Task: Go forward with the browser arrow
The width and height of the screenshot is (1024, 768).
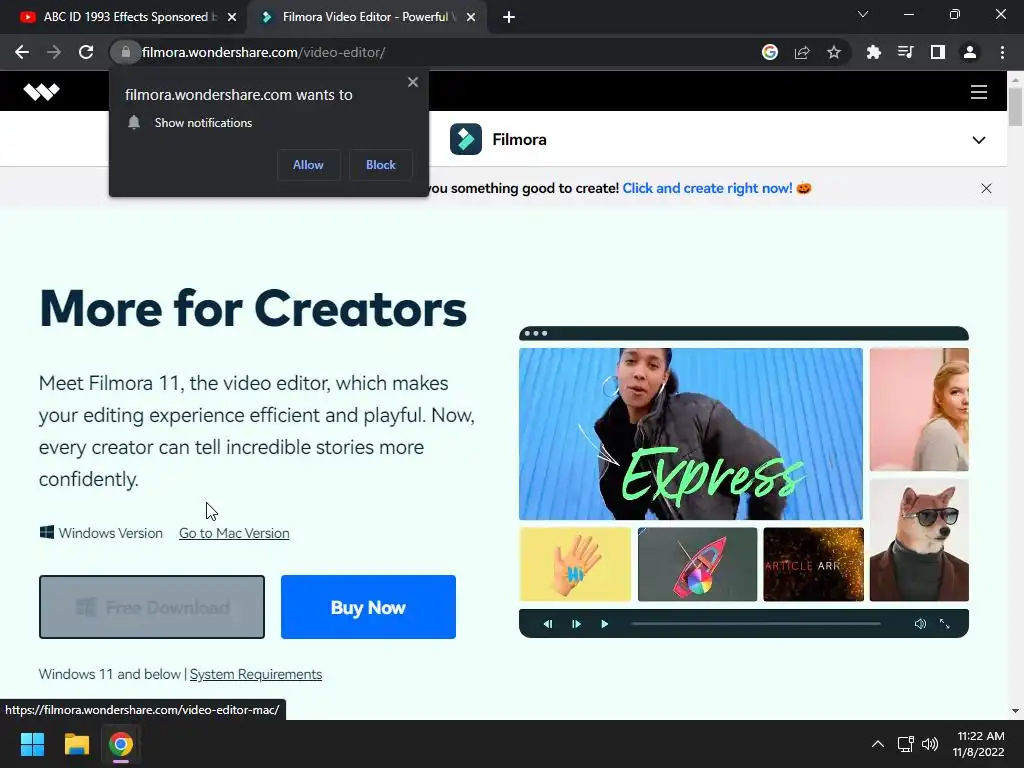Action: coord(54,52)
